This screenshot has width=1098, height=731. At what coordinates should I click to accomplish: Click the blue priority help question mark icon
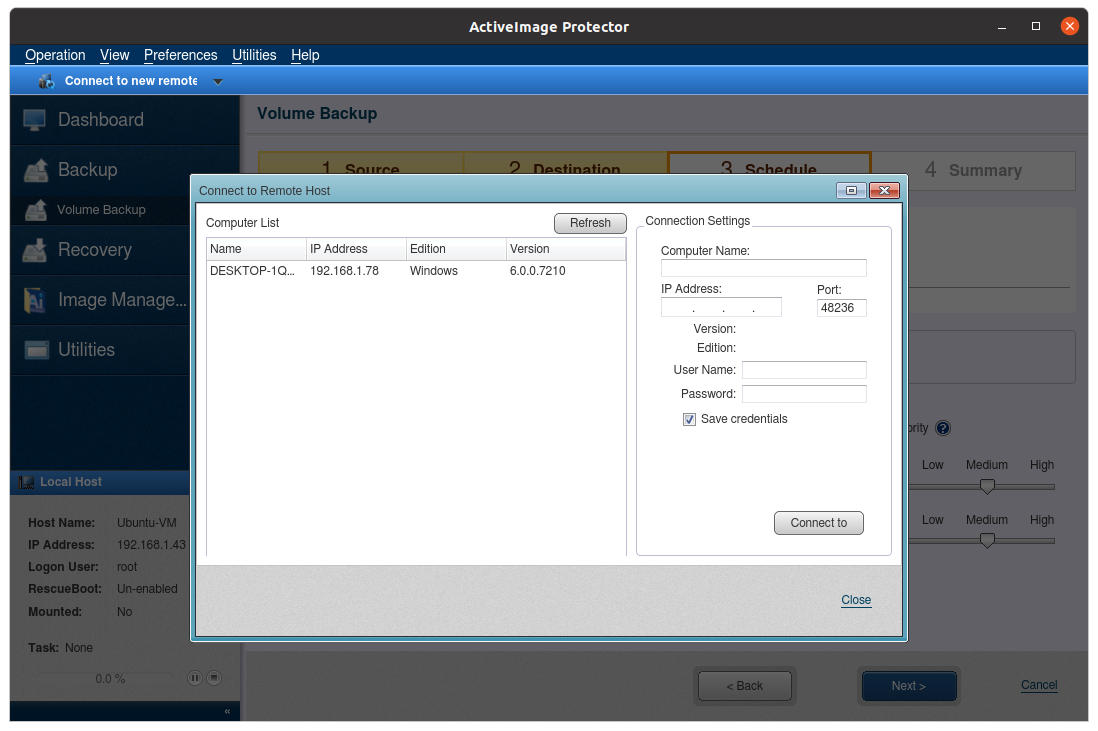[x=942, y=428]
